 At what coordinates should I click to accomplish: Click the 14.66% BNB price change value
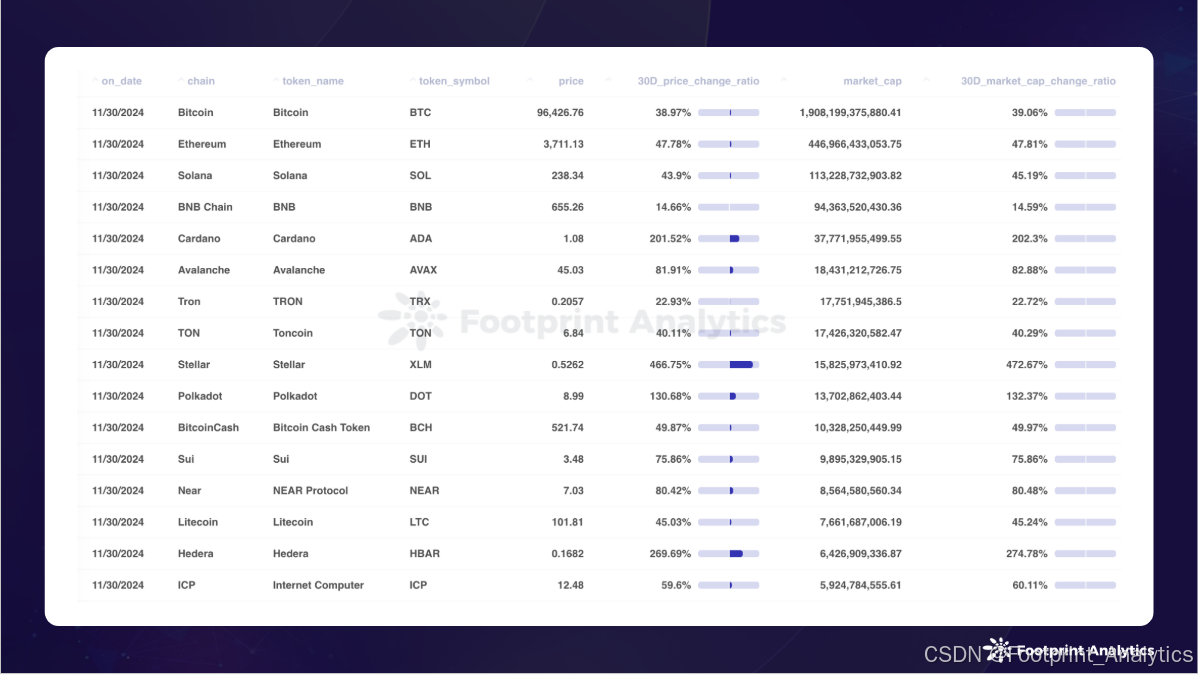[672, 207]
